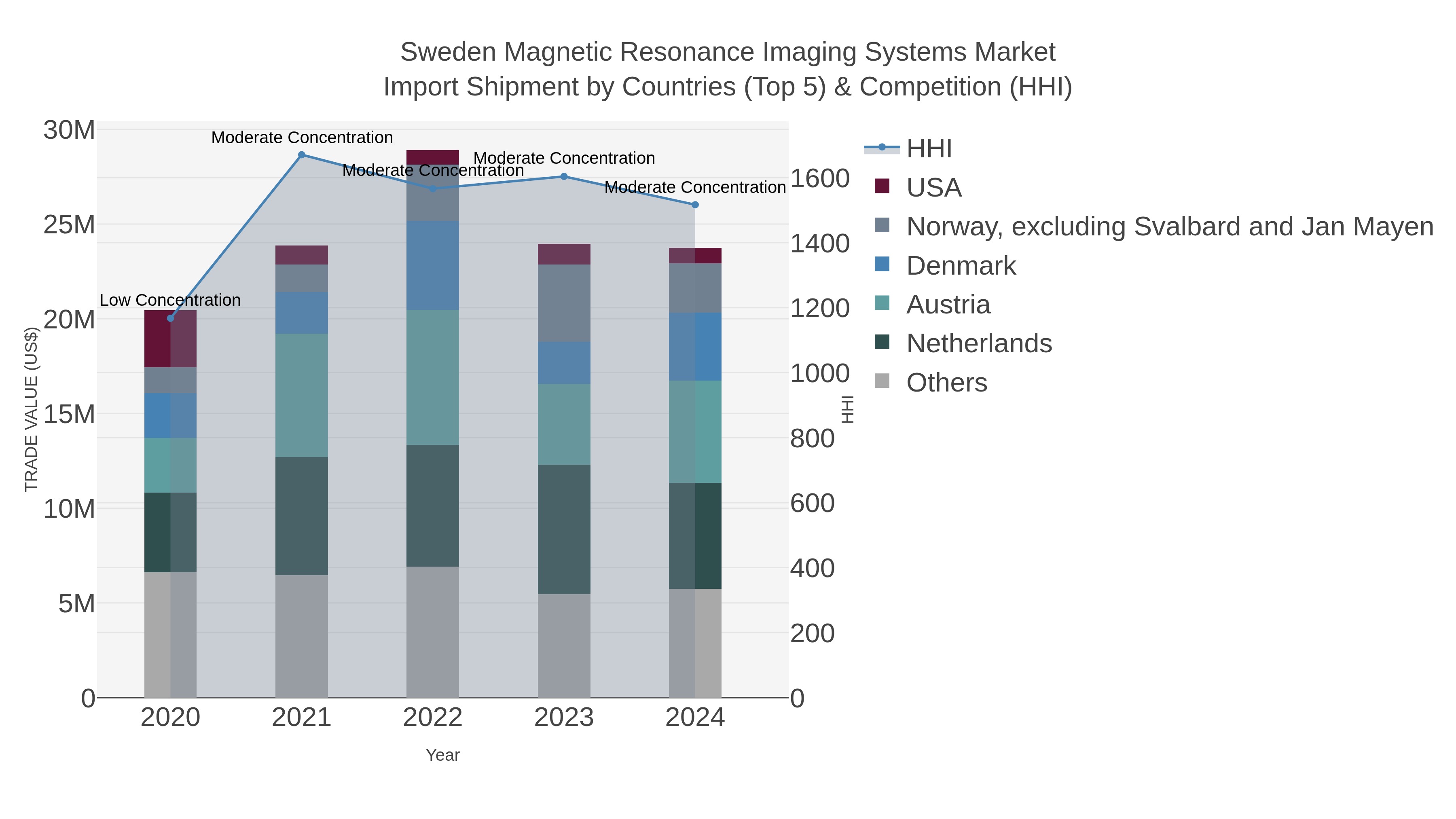Screen dimensions: 1456x819
Task: Click the 2021 Others bar segment
Action: (302, 636)
